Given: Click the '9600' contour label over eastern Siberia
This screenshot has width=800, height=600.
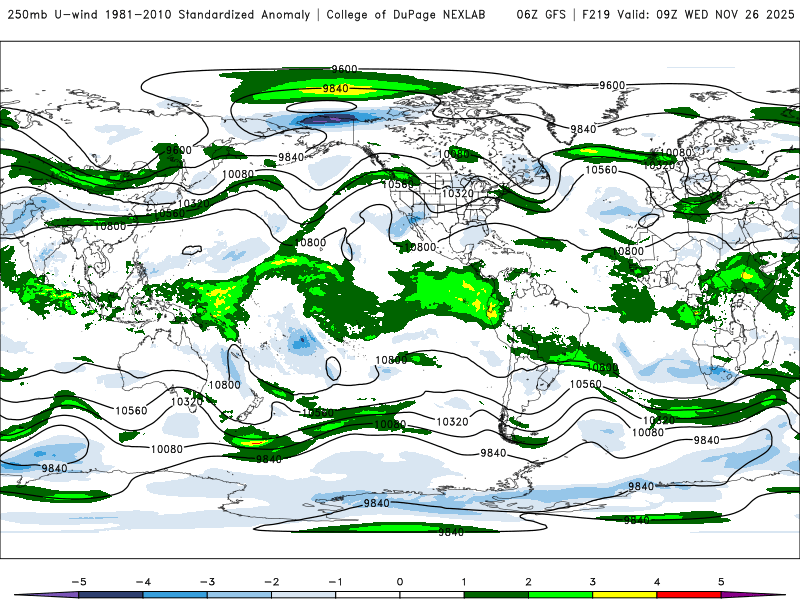Looking at the screenshot, I should tap(179, 150).
